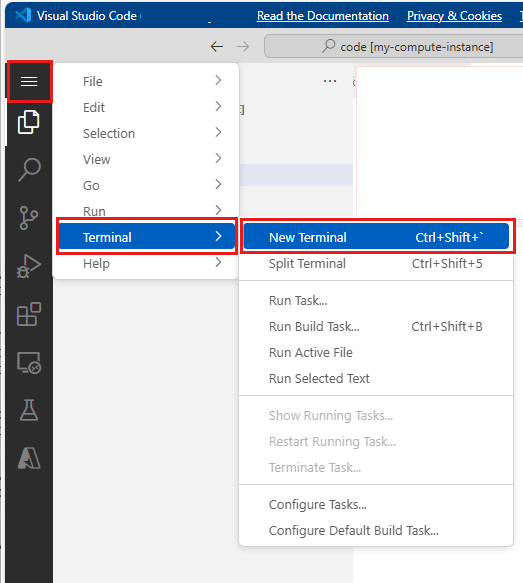Open the Read the Documentation link
This screenshot has height=583, width=523.
point(323,16)
